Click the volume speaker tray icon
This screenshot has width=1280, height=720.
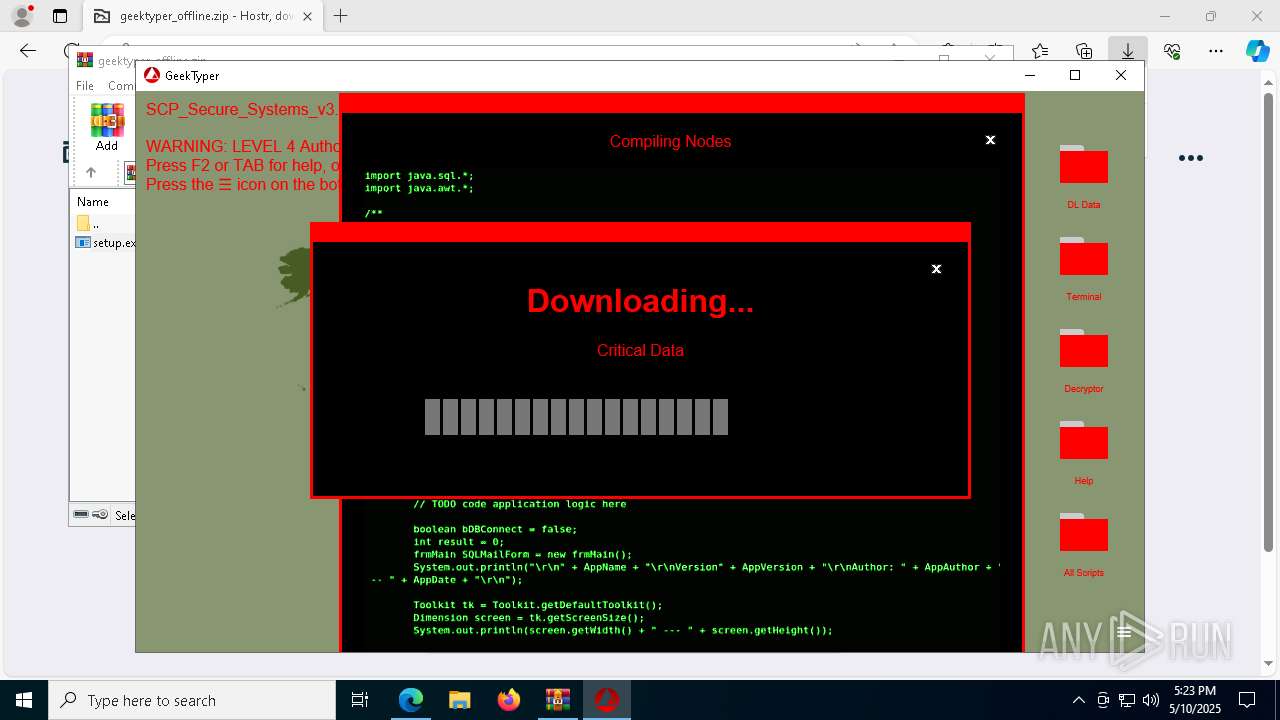pyautogui.click(x=1151, y=700)
